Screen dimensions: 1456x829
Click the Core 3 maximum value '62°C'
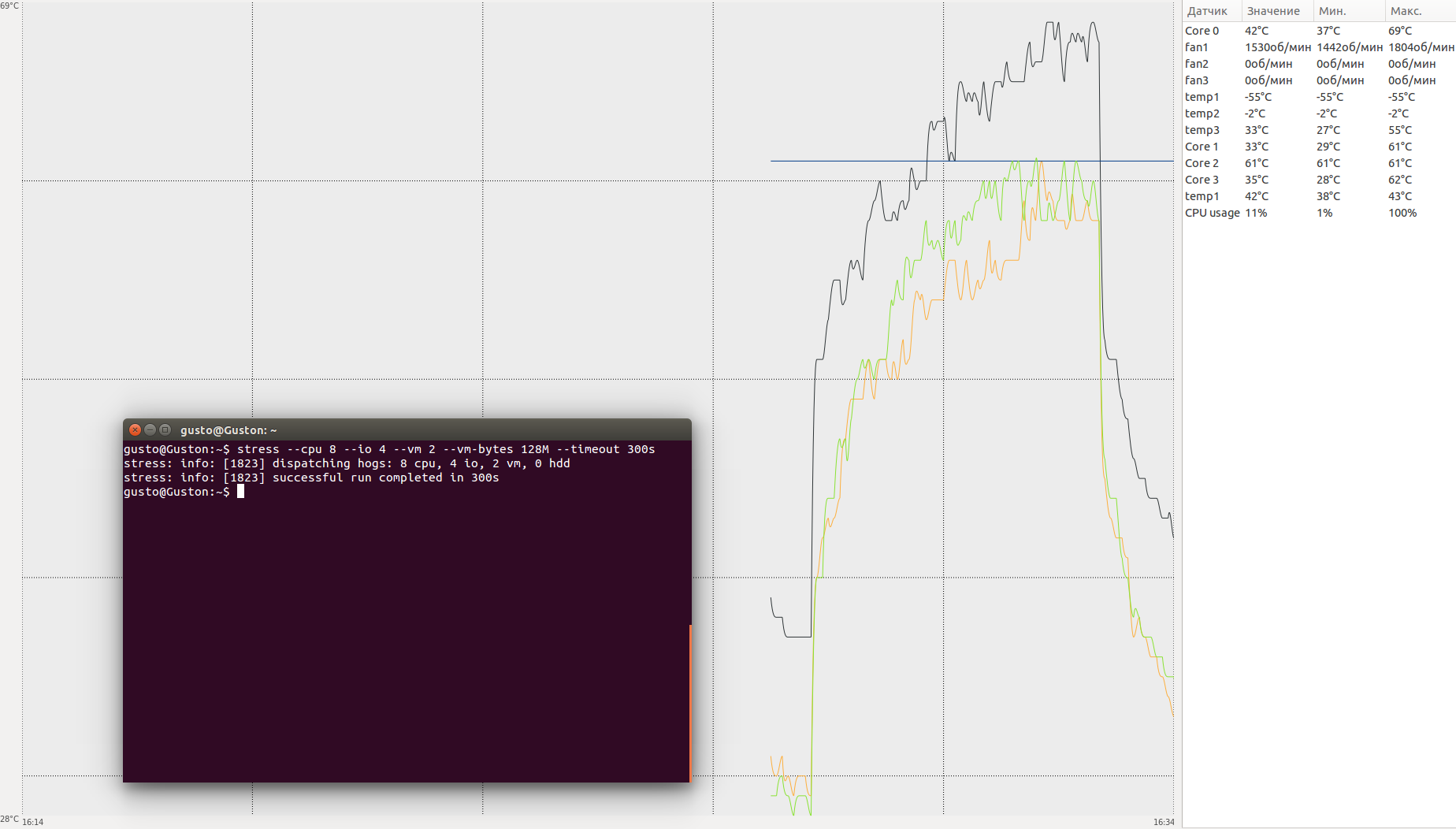(1400, 180)
